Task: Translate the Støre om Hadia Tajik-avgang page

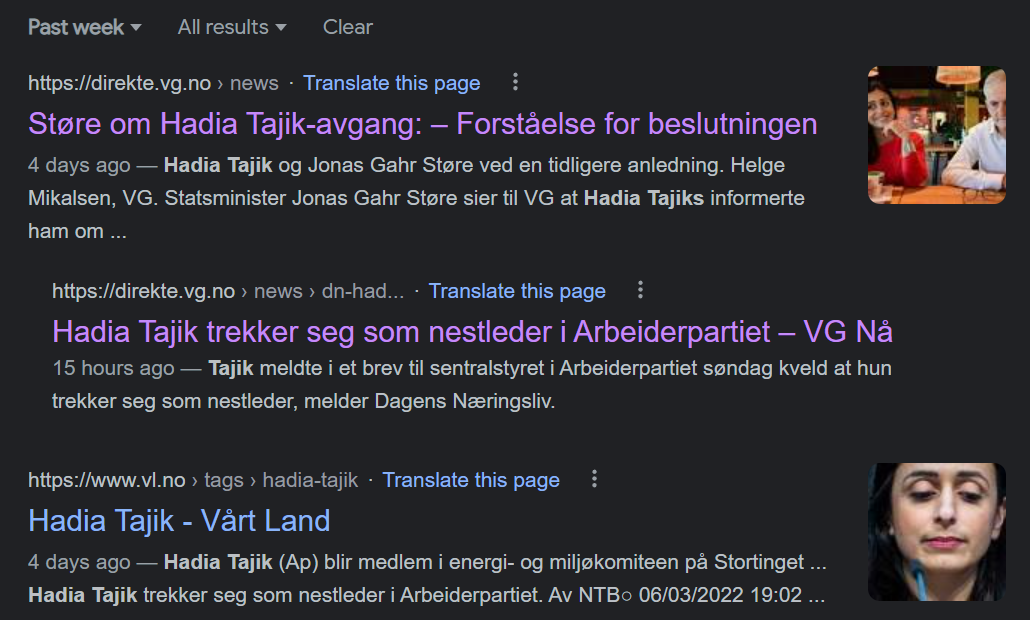Action: pyautogui.click(x=391, y=83)
